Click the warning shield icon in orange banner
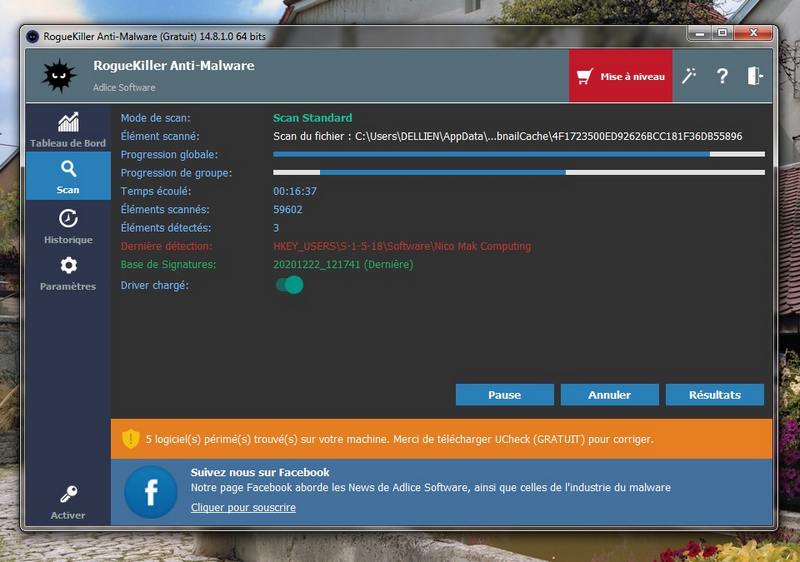 [x=131, y=439]
